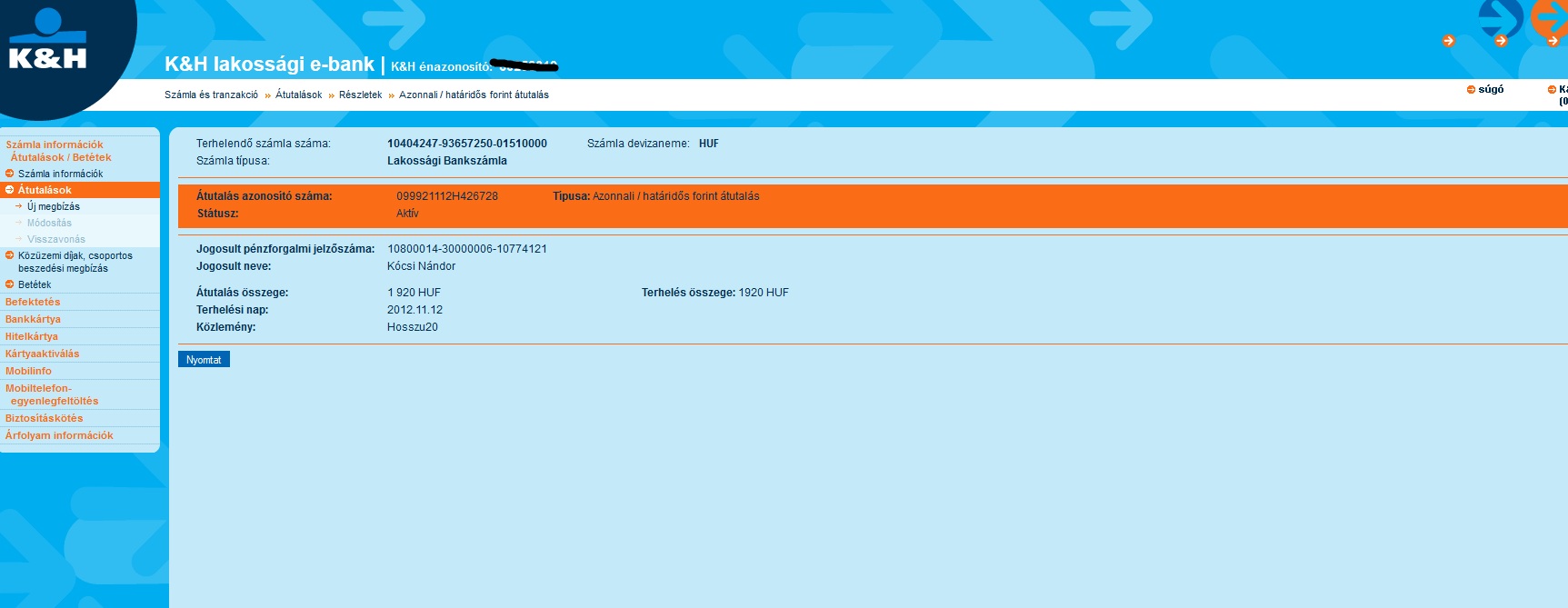Click the orange bullet beside Számla információk

10,174
